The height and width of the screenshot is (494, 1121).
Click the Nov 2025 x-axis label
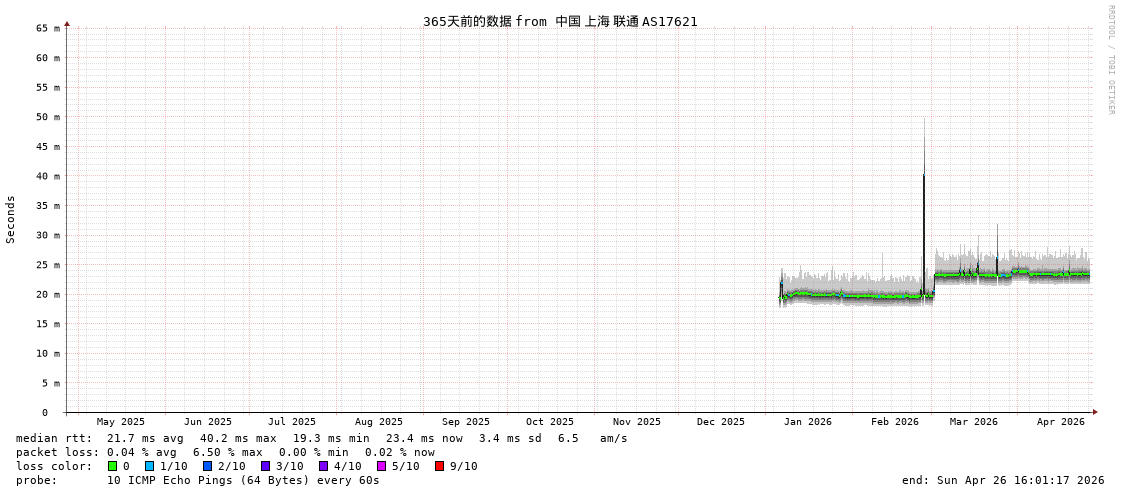[x=636, y=422]
